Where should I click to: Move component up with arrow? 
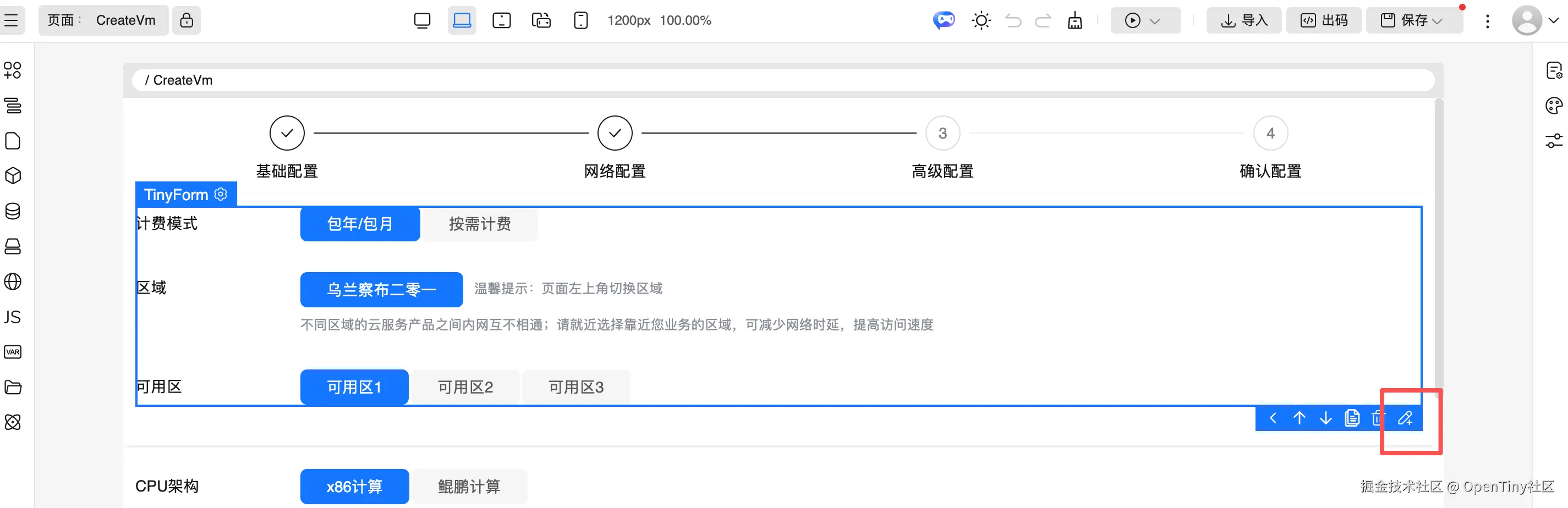click(x=1299, y=418)
